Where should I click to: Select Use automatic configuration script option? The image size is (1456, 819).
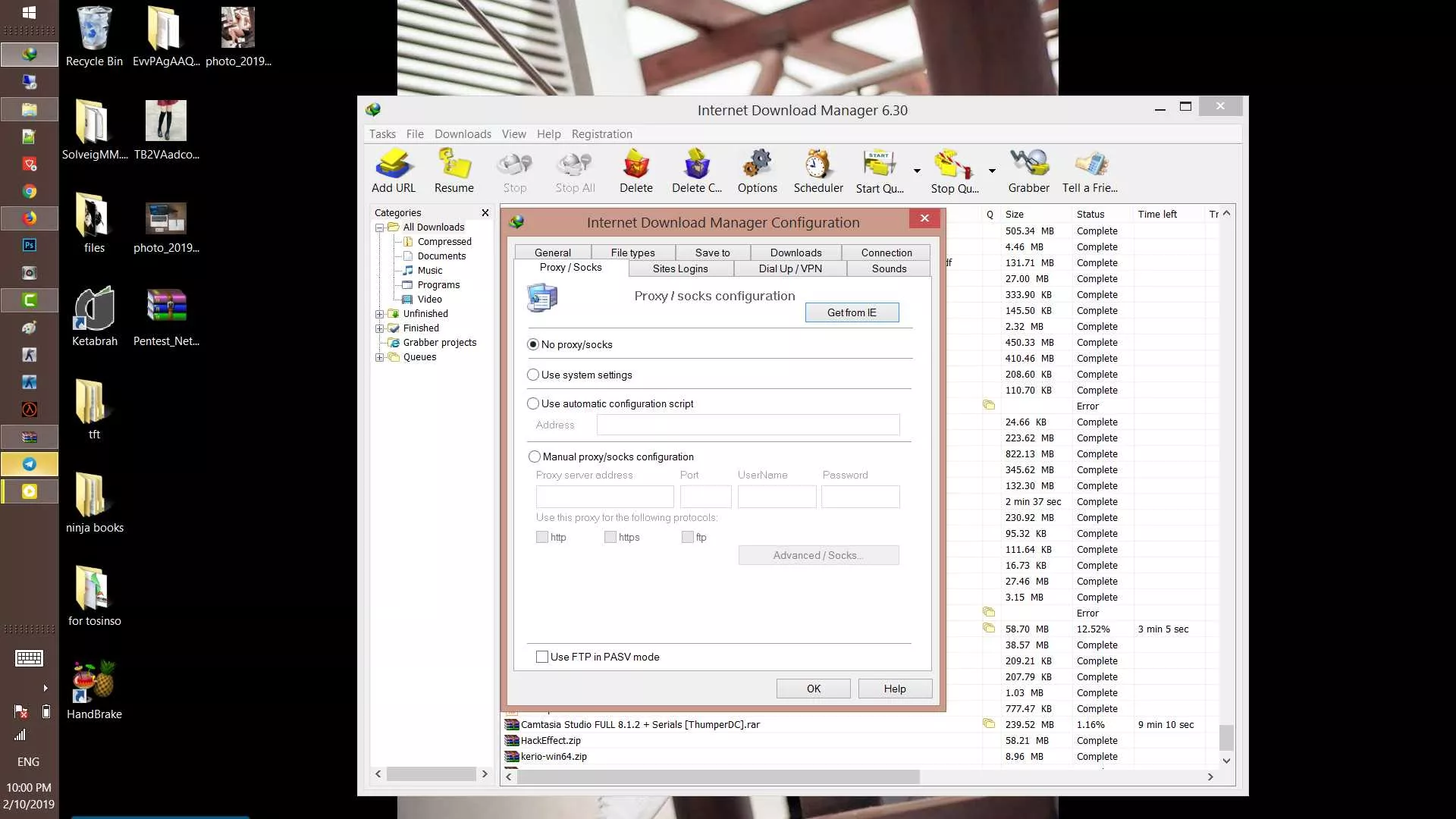533,403
